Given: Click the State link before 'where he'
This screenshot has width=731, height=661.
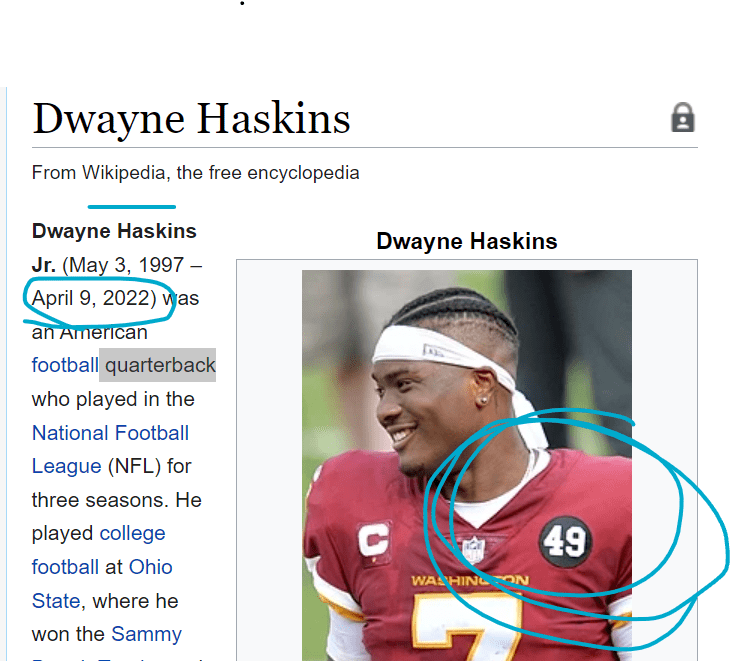Looking at the screenshot, I should [x=56, y=601].
